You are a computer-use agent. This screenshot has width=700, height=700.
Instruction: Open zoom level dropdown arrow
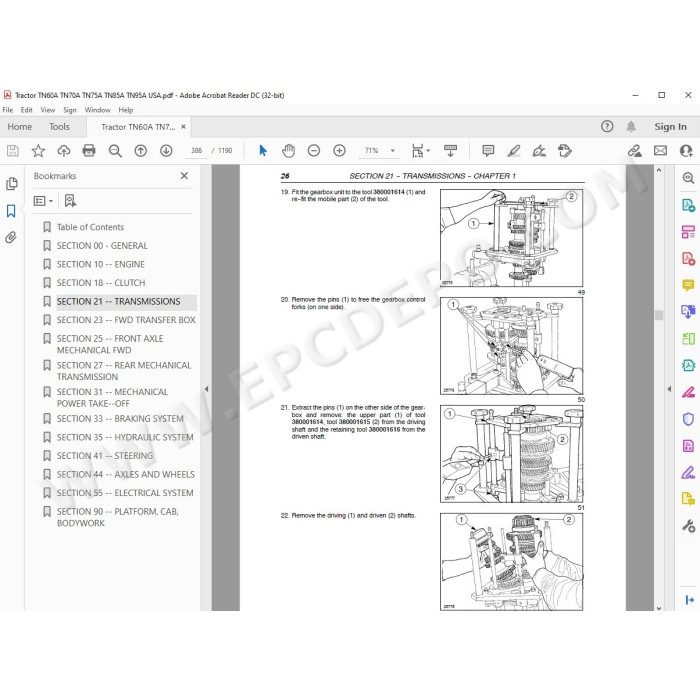click(393, 151)
